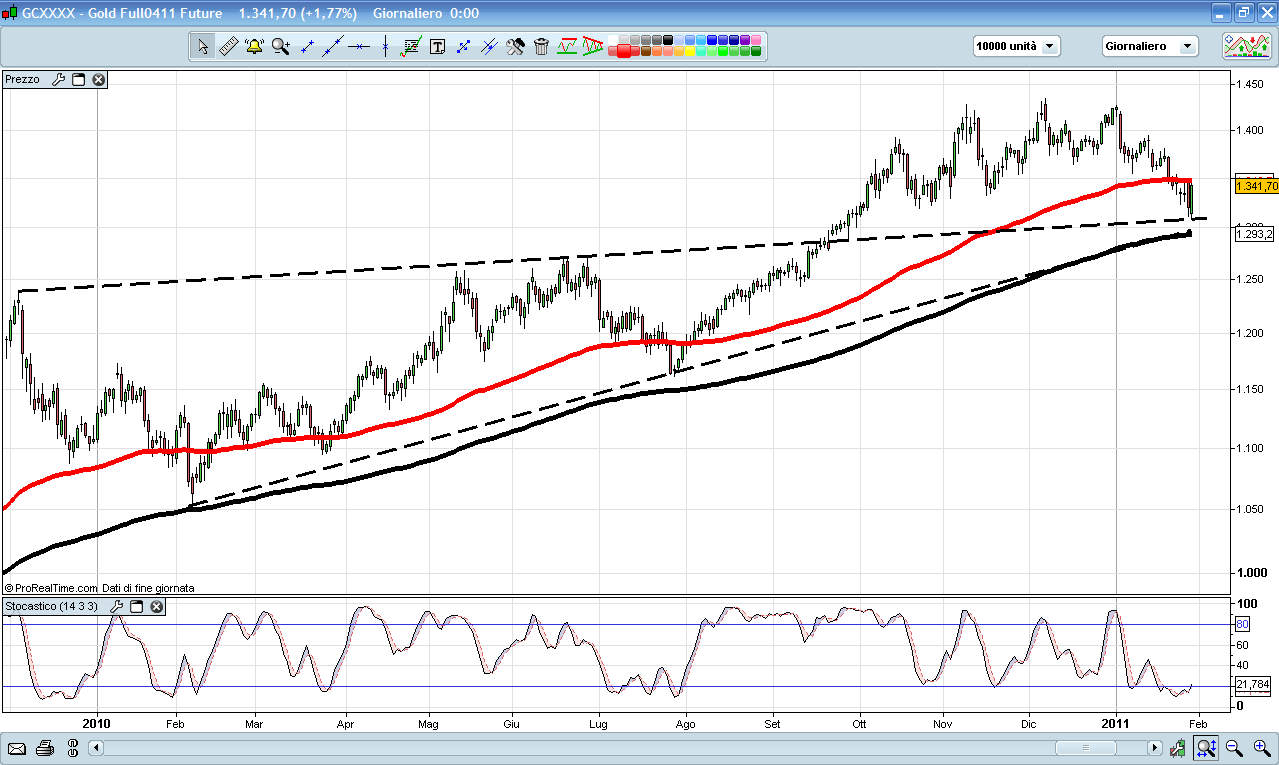Click the trash can delete icon
The width and height of the screenshot is (1279, 765).
541,46
